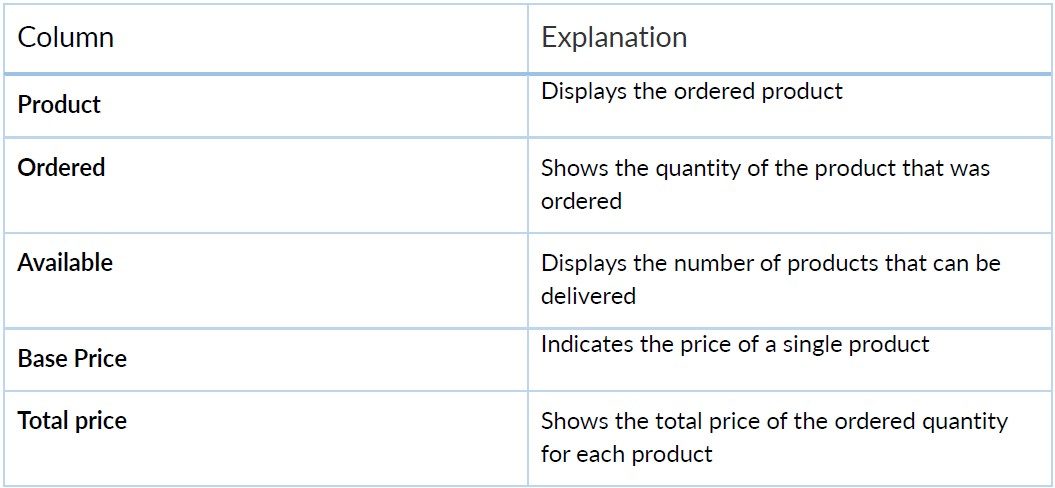The height and width of the screenshot is (488, 1055).
Task: Click the word "was" in Ordered explanation
Action: (x=969, y=168)
